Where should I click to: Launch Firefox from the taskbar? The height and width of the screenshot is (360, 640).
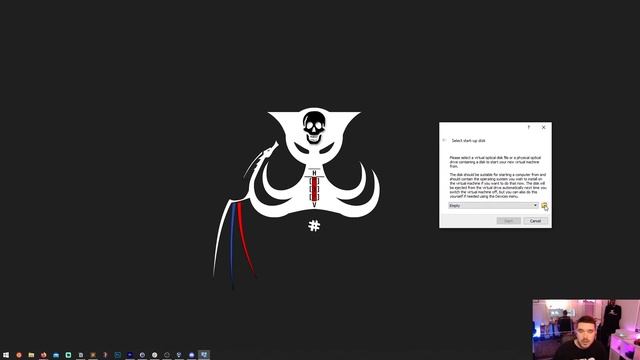(x=43, y=355)
